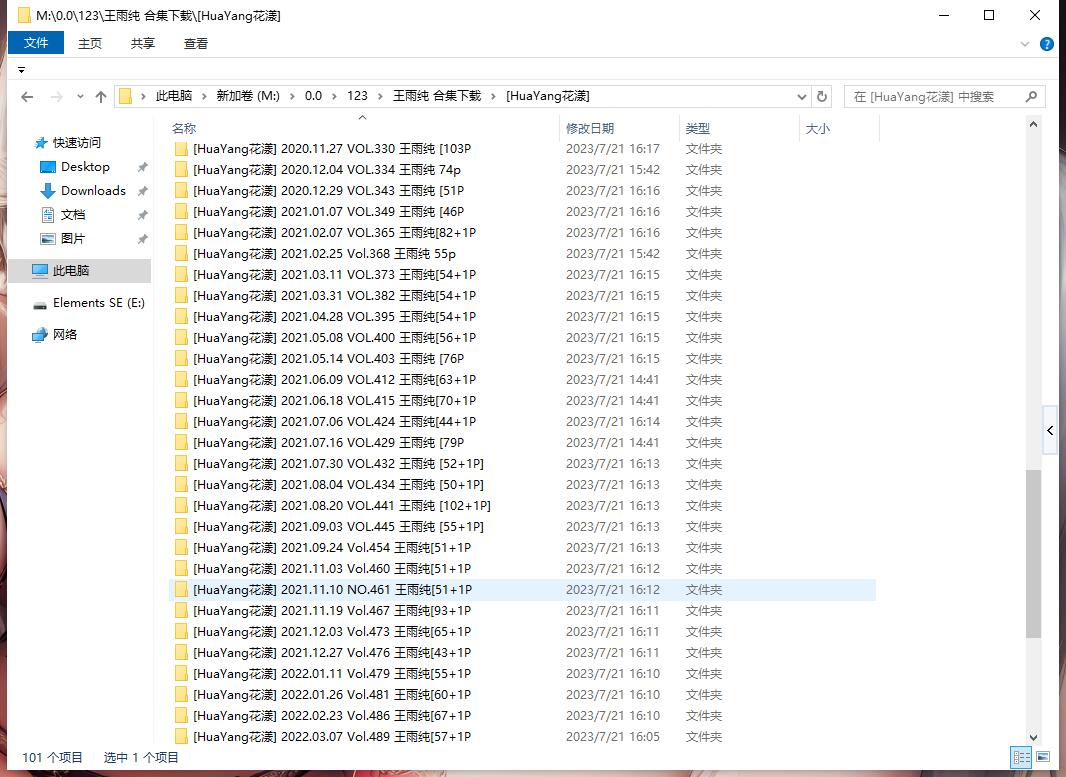
Task: Select 网络 in the navigation pane
Action: 65,334
